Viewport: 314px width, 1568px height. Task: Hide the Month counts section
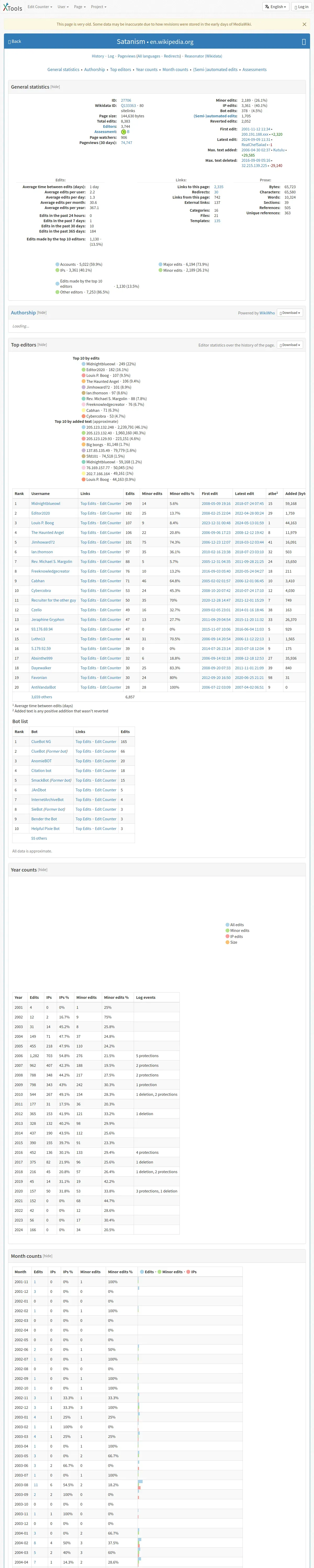[x=48, y=1256]
